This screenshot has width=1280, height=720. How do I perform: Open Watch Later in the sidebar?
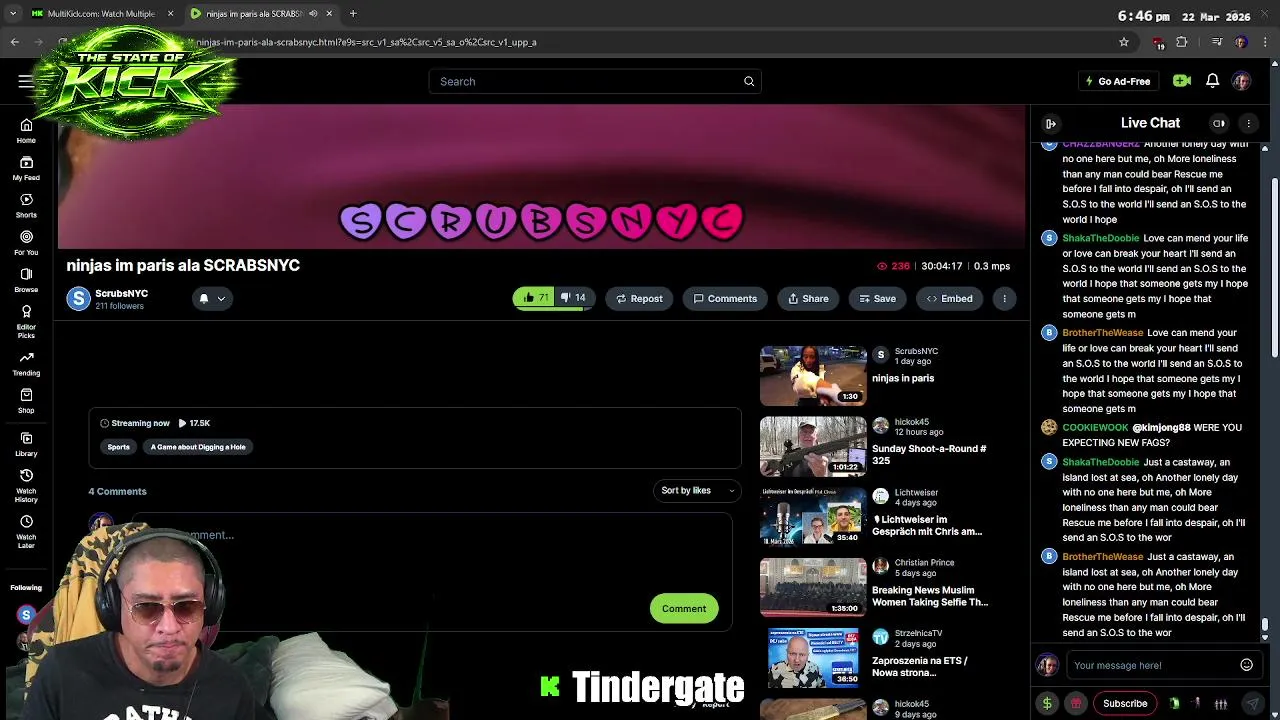(26, 531)
